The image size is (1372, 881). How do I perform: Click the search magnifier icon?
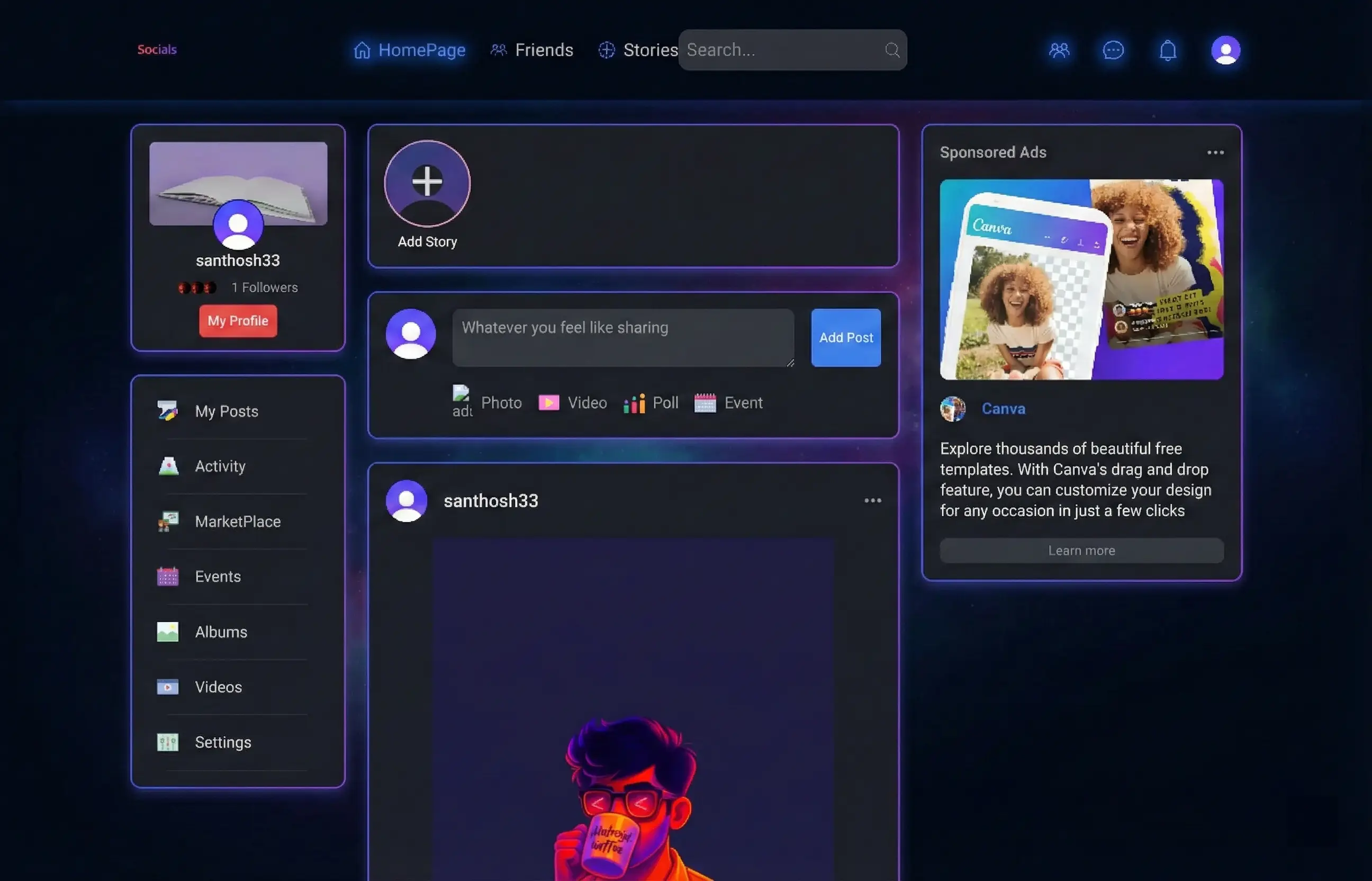point(891,50)
